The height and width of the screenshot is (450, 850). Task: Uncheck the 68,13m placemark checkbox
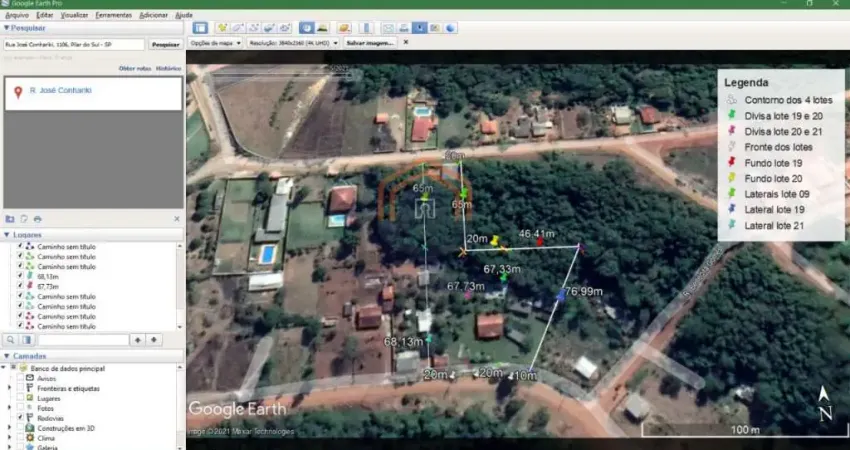coord(20,277)
